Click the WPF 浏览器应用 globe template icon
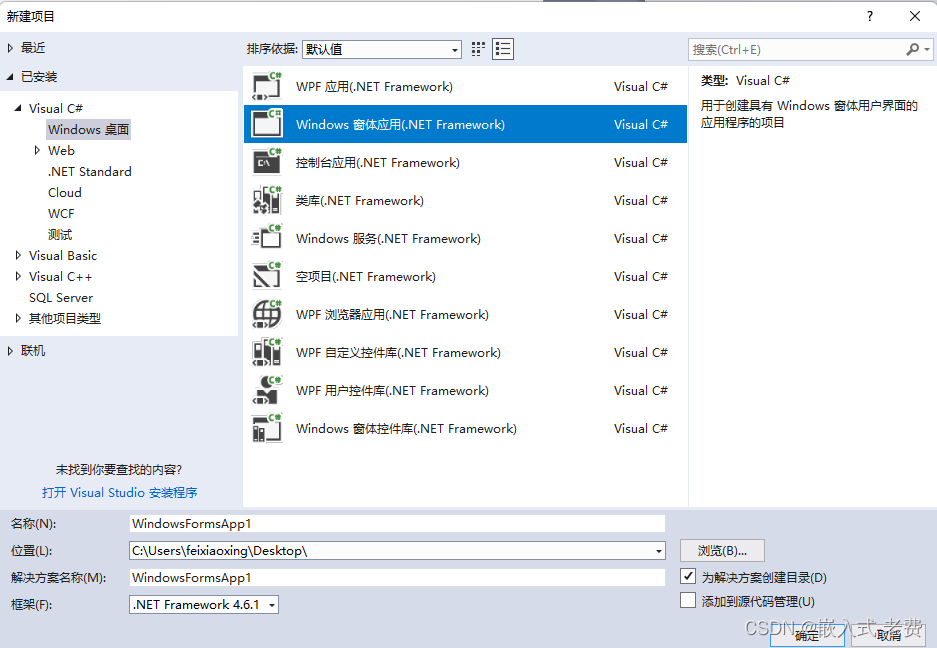 click(266, 314)
